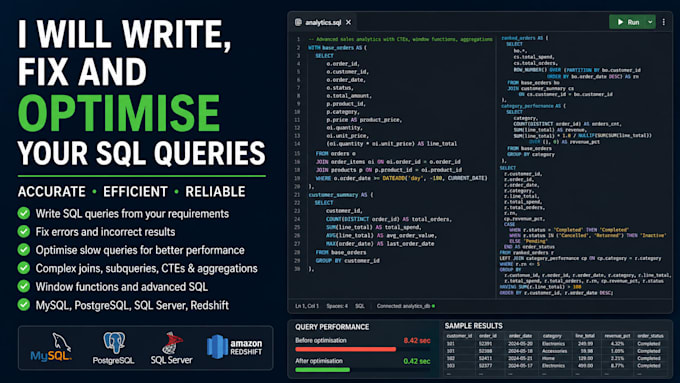This screenshot has width=680, height=383.
Task: Click the file icon on the analytics.sql tab
Action: pos(298,22)
